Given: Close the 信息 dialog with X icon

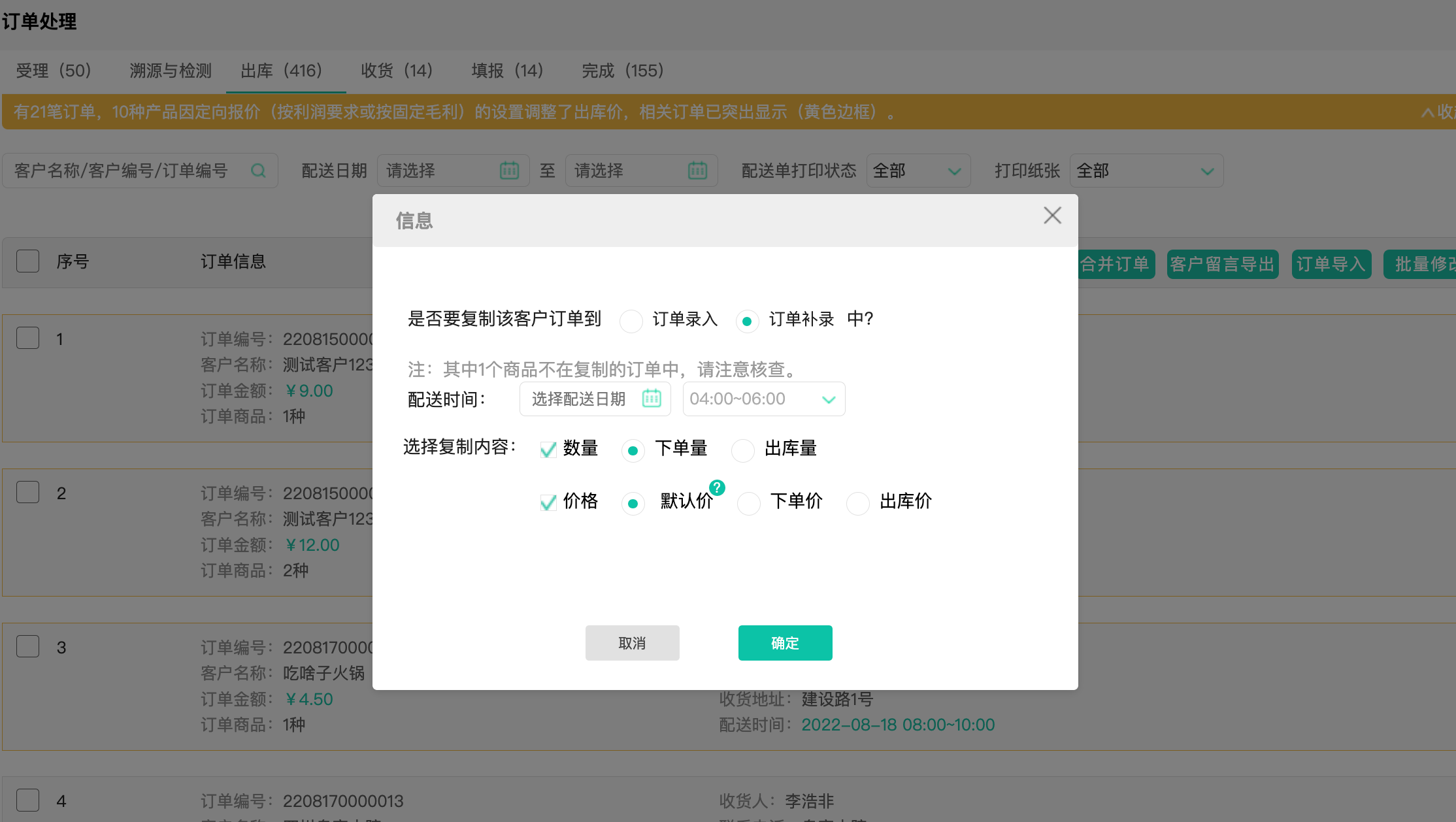Looking at the screenshot, I should (x=1052, y=216).
